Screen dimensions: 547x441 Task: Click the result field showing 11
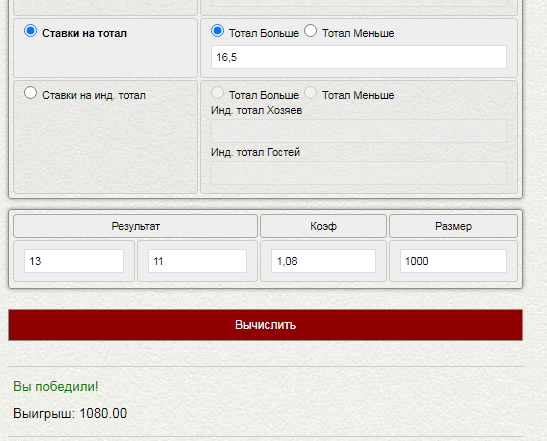pos(197,261)
